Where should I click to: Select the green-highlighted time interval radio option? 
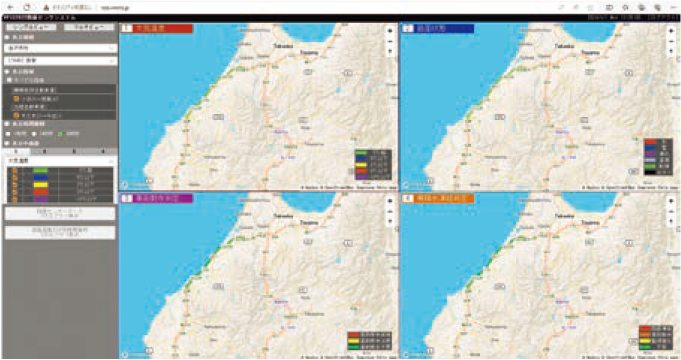(x=60, y=134)
